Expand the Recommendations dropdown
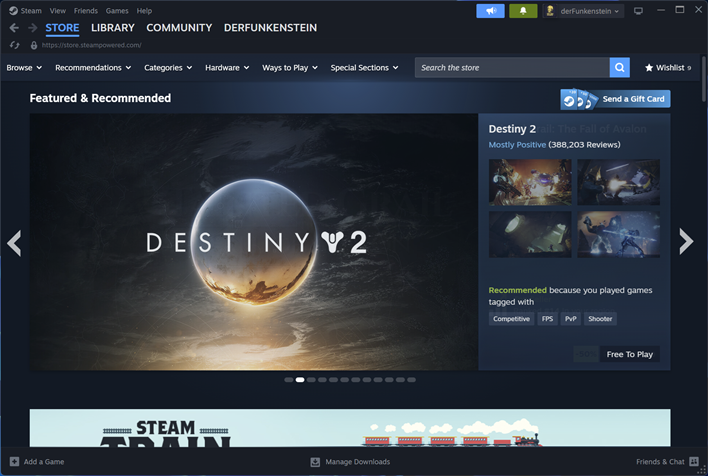Image resolution: width=708 pixels, height=476 pixels. pyautogui.click(x=93, y=68)
